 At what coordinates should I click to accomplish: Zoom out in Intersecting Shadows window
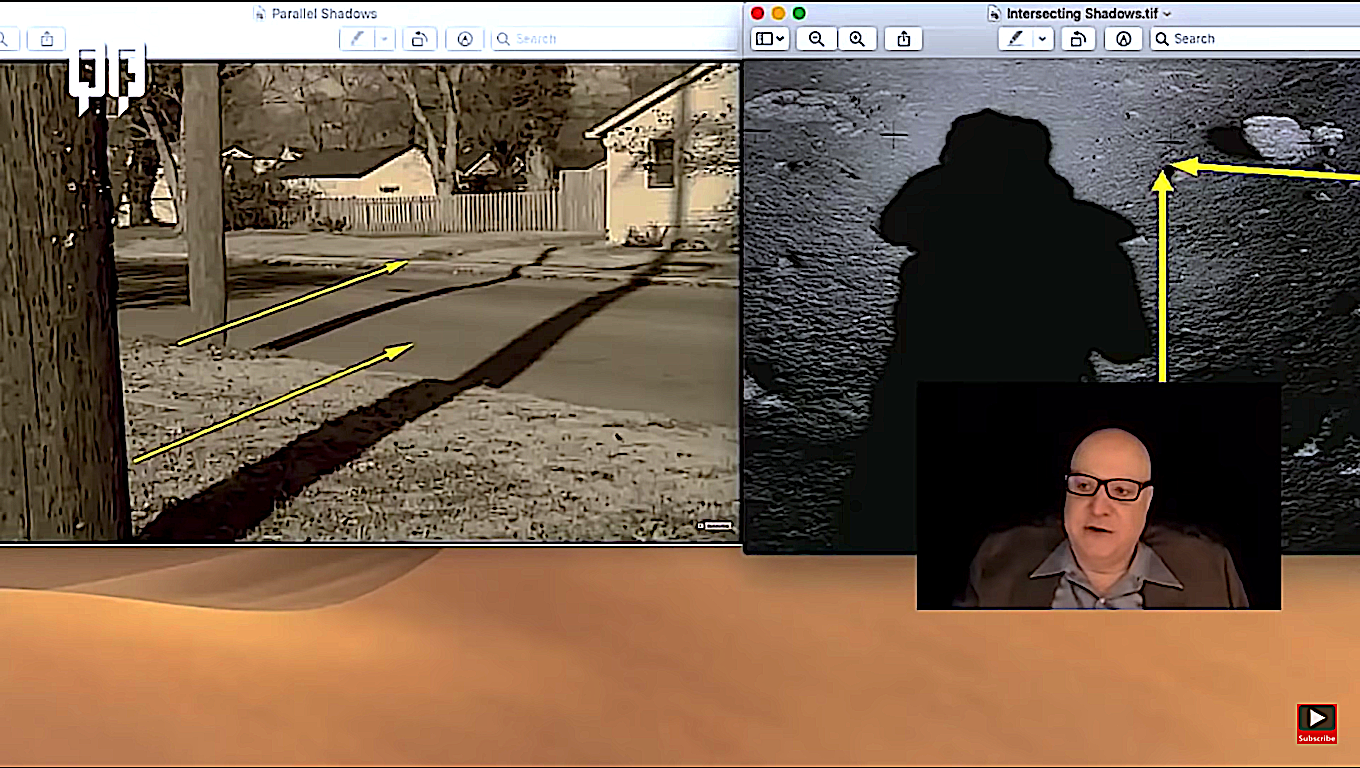(817, 39)
